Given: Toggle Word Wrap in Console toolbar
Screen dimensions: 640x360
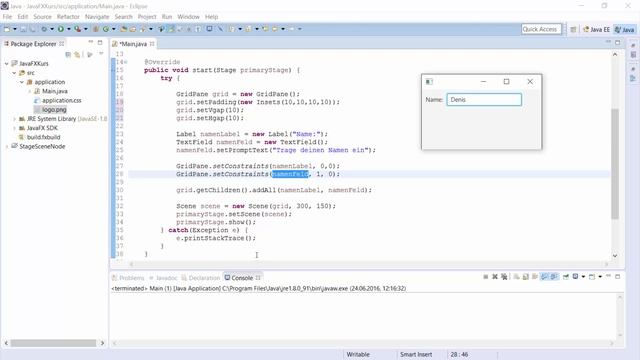Looking at the screenshot, I should pos(535,277).
